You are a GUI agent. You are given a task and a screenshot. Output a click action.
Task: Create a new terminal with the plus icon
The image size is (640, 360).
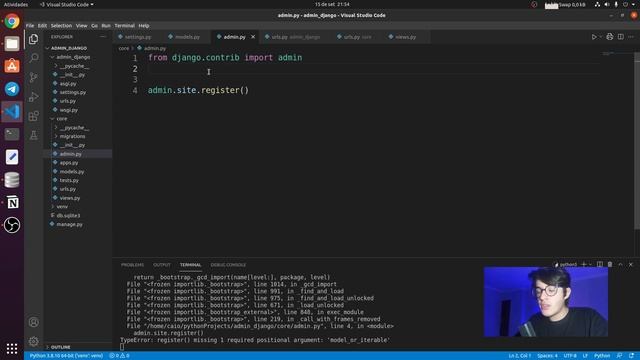coord(584,264)
